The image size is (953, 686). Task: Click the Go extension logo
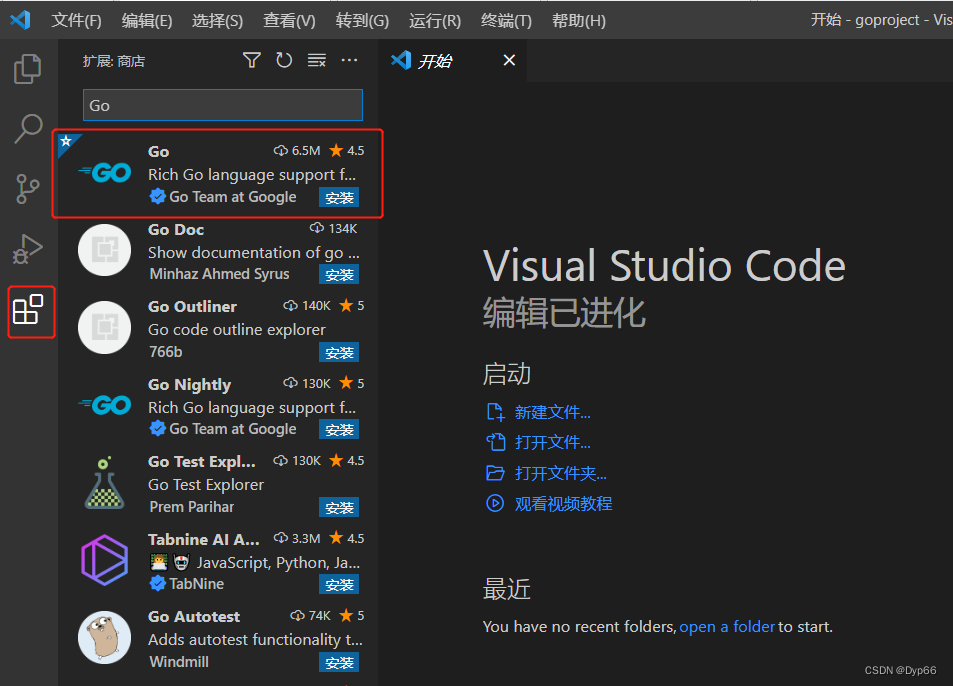(105, 173)
